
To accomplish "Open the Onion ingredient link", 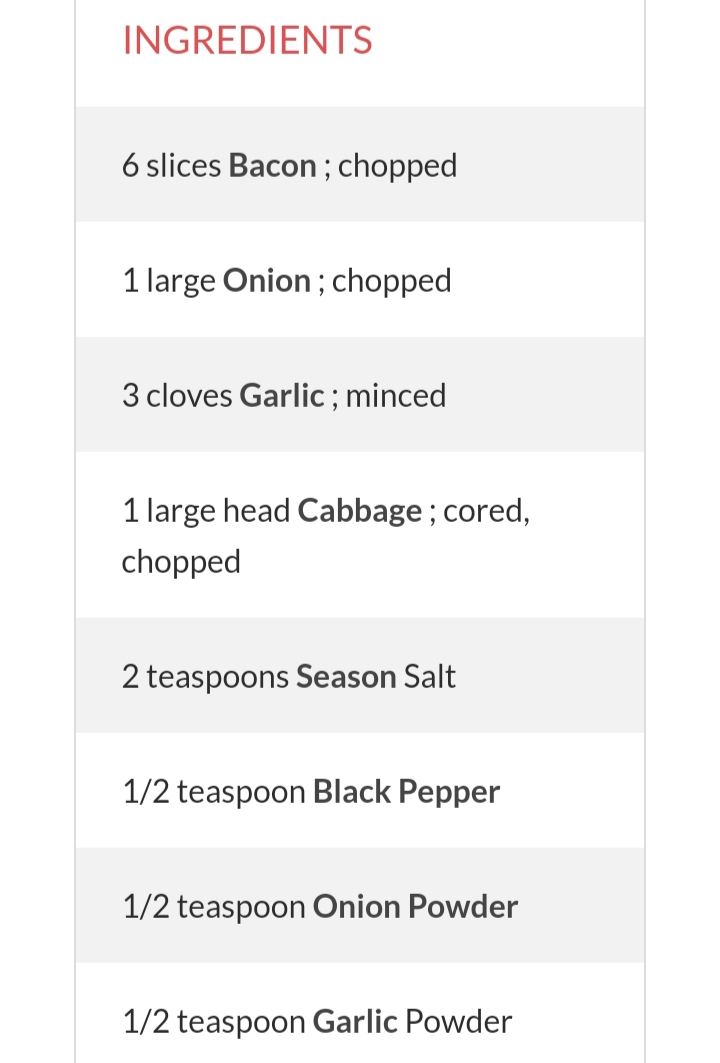I will click(266, 281).
